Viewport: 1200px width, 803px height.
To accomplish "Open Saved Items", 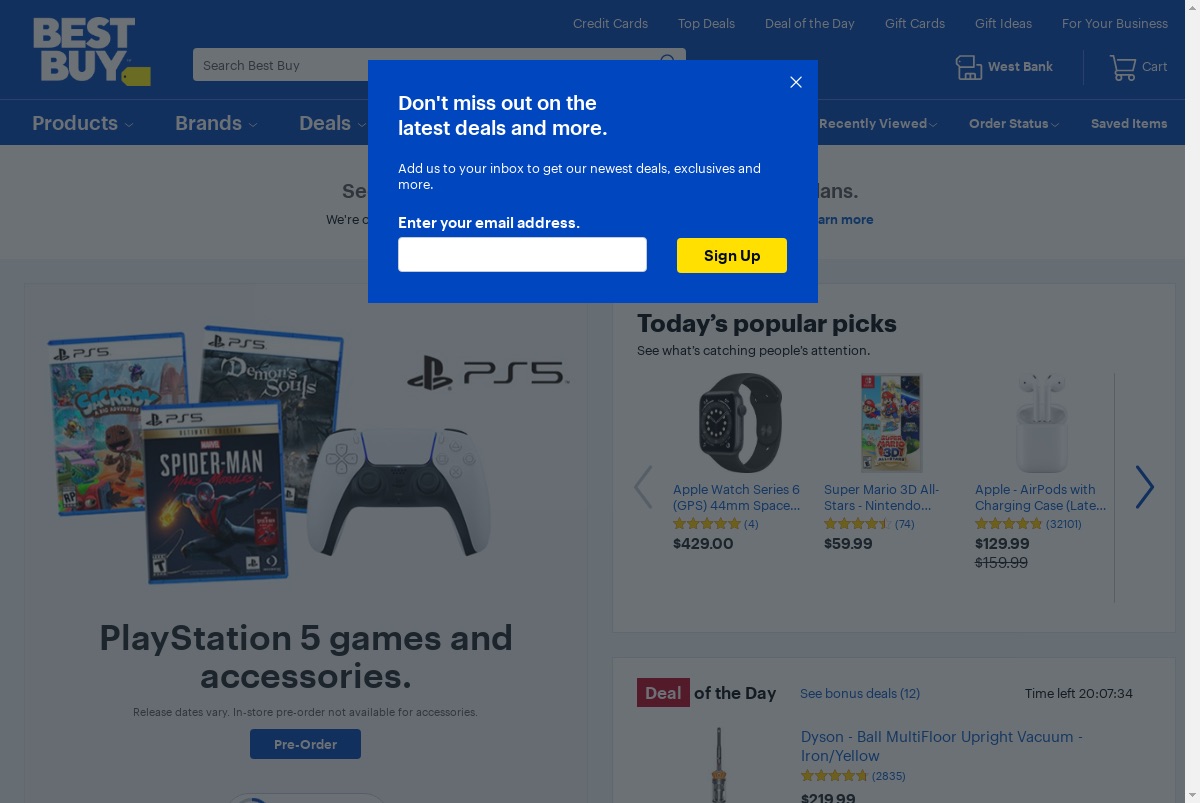I will [1129, 124].
